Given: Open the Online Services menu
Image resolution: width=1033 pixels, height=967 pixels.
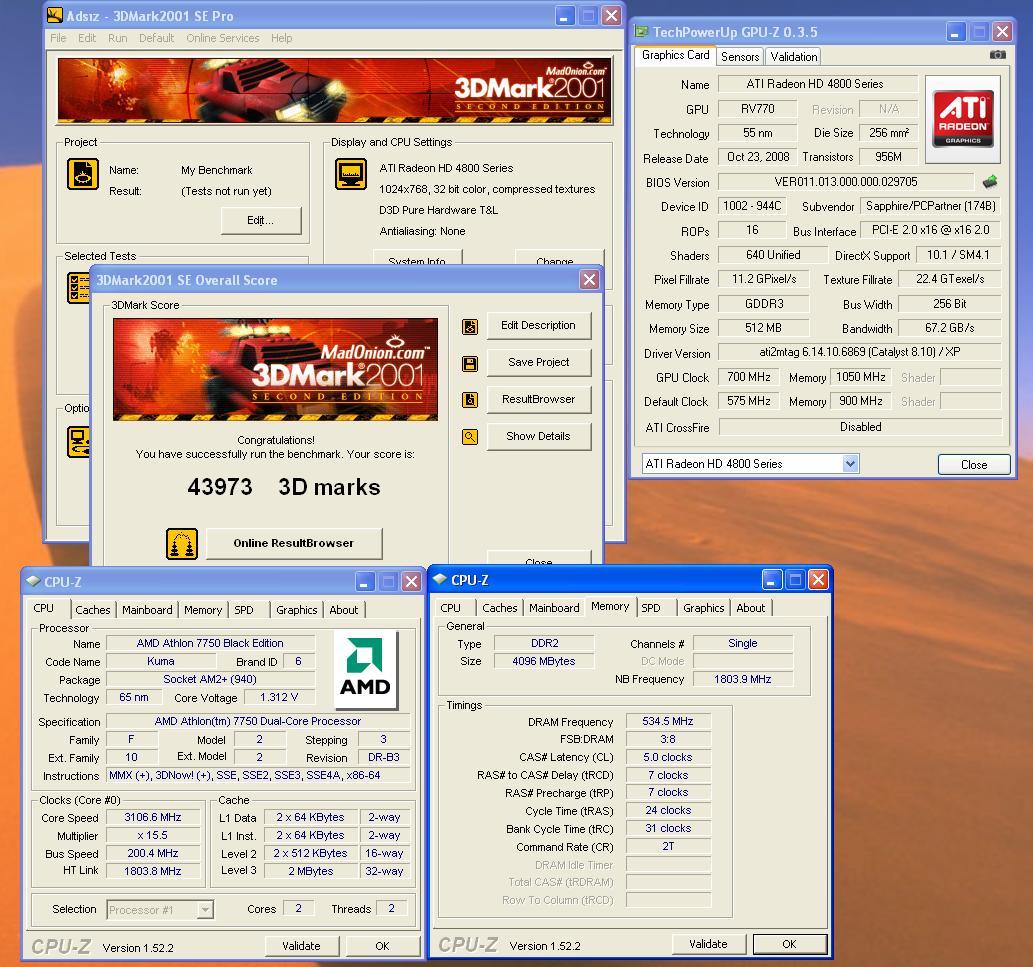Looking at the screenshot, I should point(223,38).
